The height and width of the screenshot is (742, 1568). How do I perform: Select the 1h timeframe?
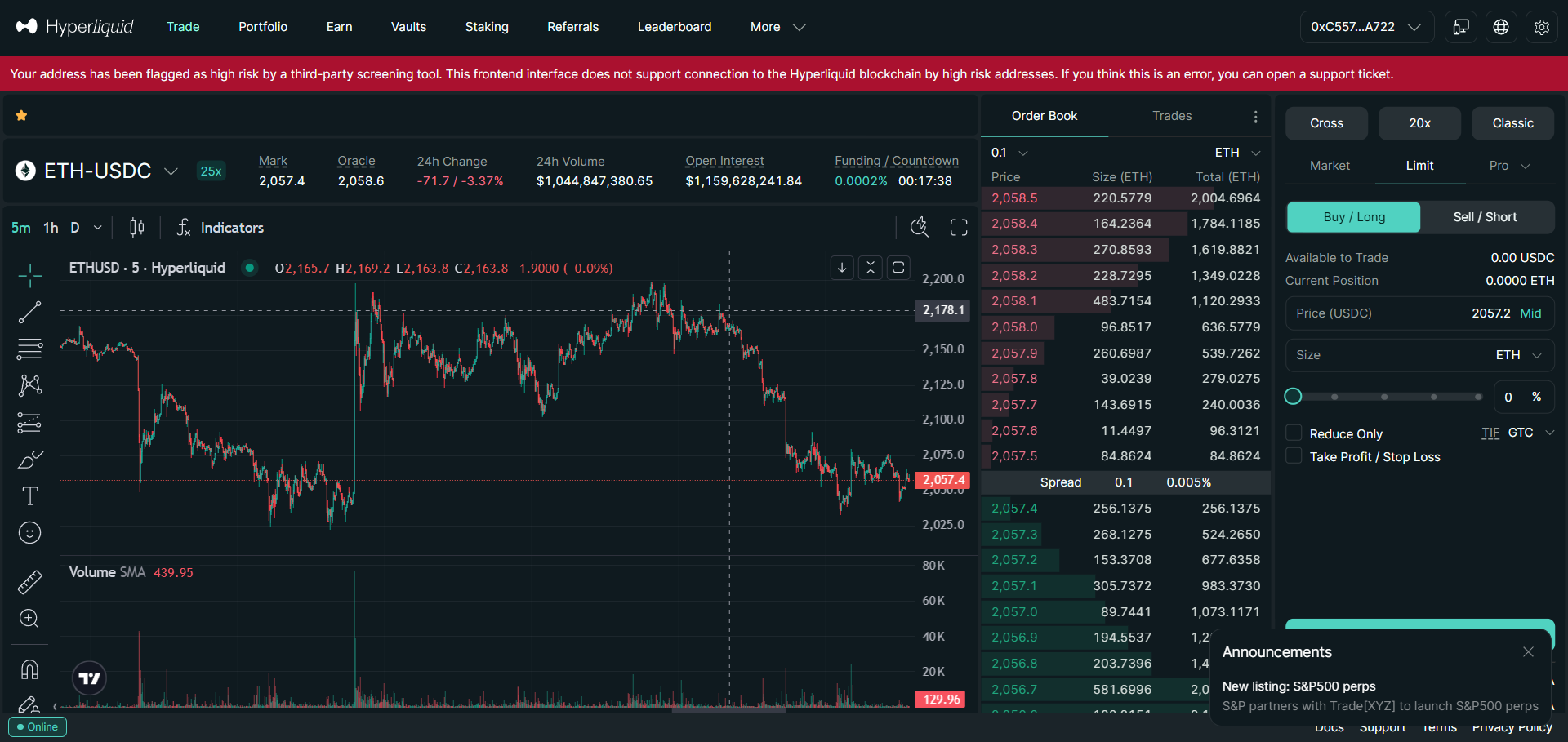[51, 228]
